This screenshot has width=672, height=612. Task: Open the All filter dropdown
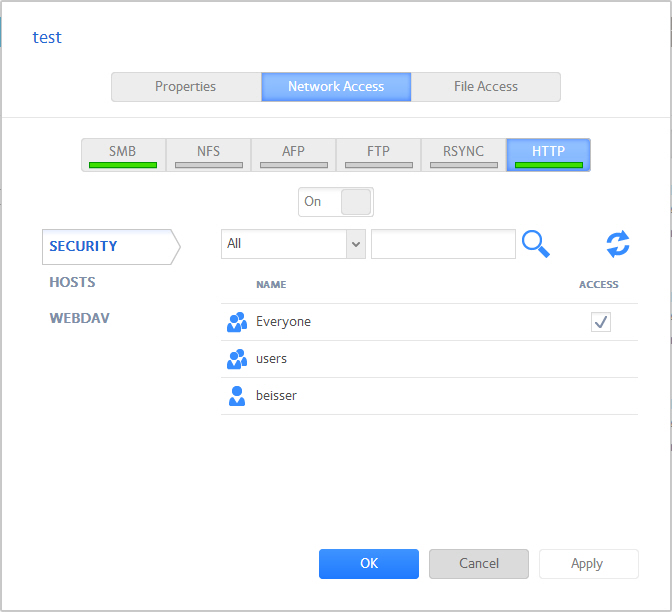(x=293, y=244)
